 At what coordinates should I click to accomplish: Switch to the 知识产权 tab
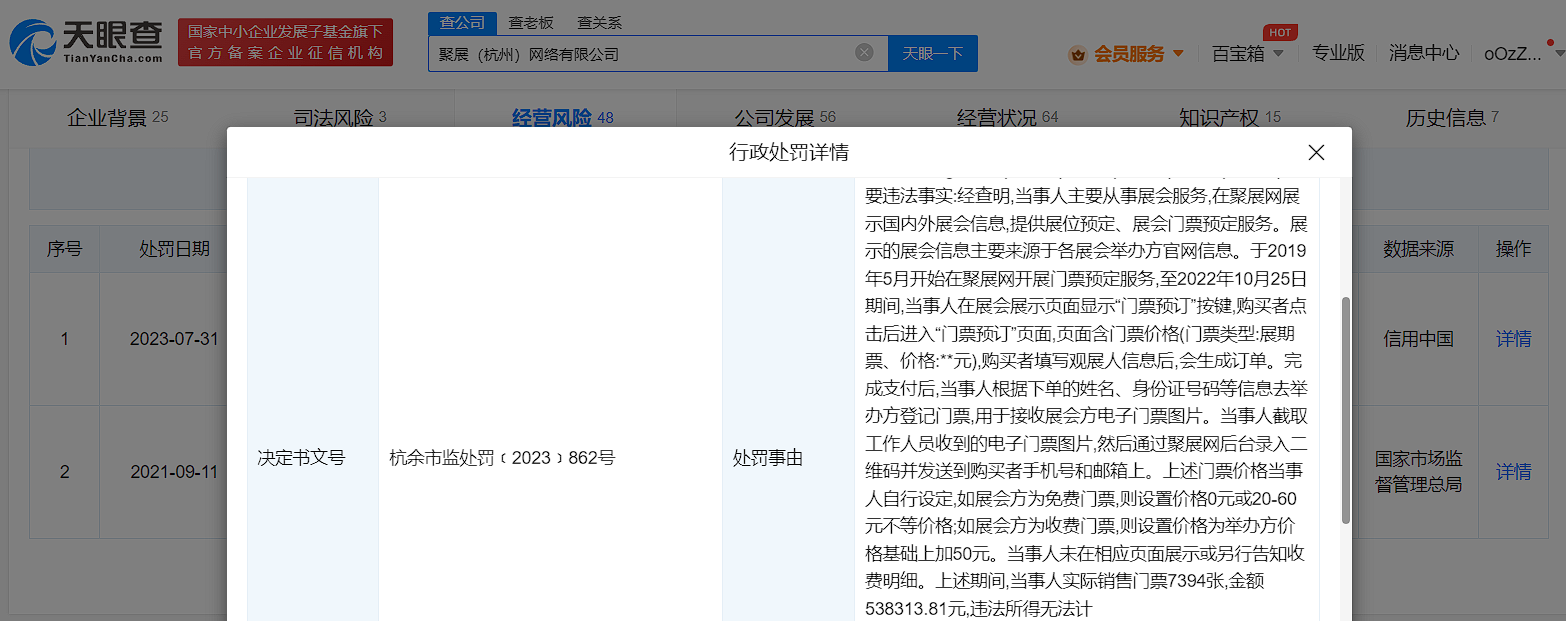(x=1229, y=118)
